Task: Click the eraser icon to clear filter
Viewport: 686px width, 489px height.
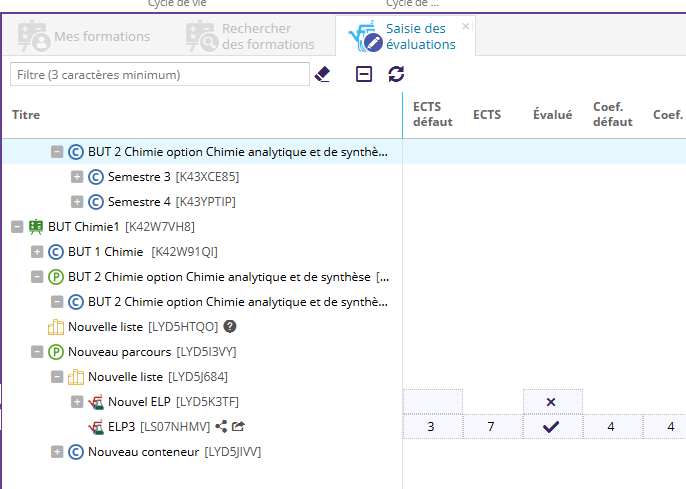Action: pos(322,74)
